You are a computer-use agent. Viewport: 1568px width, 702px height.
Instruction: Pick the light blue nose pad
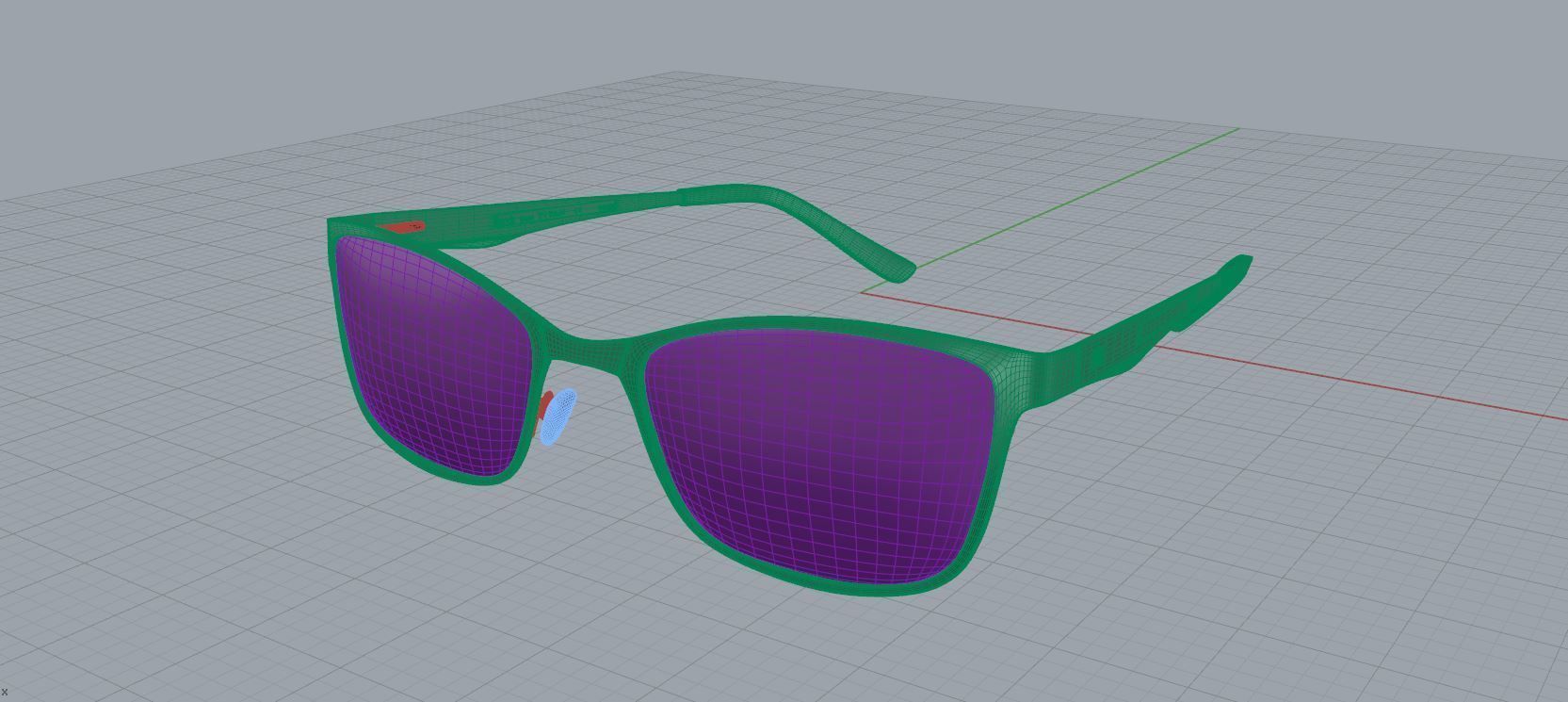[559, 416]
